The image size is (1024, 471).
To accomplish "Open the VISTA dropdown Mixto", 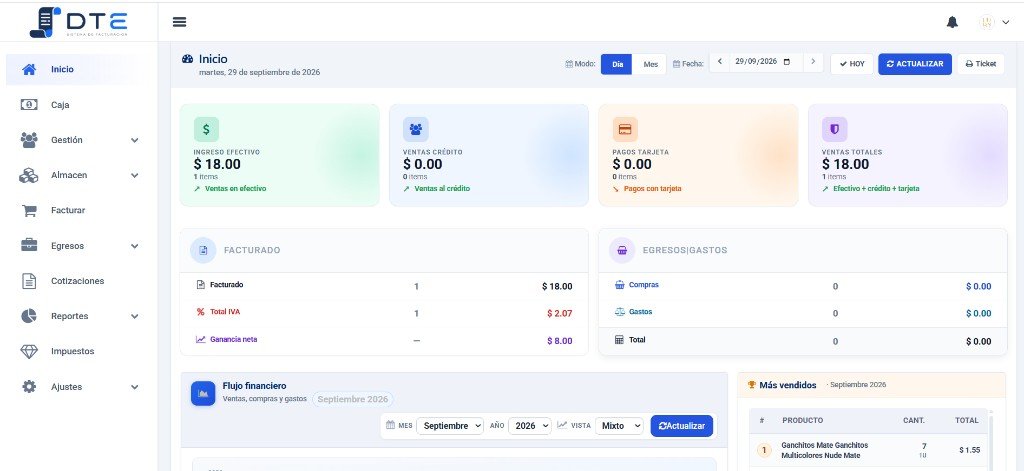I will 619,426.
